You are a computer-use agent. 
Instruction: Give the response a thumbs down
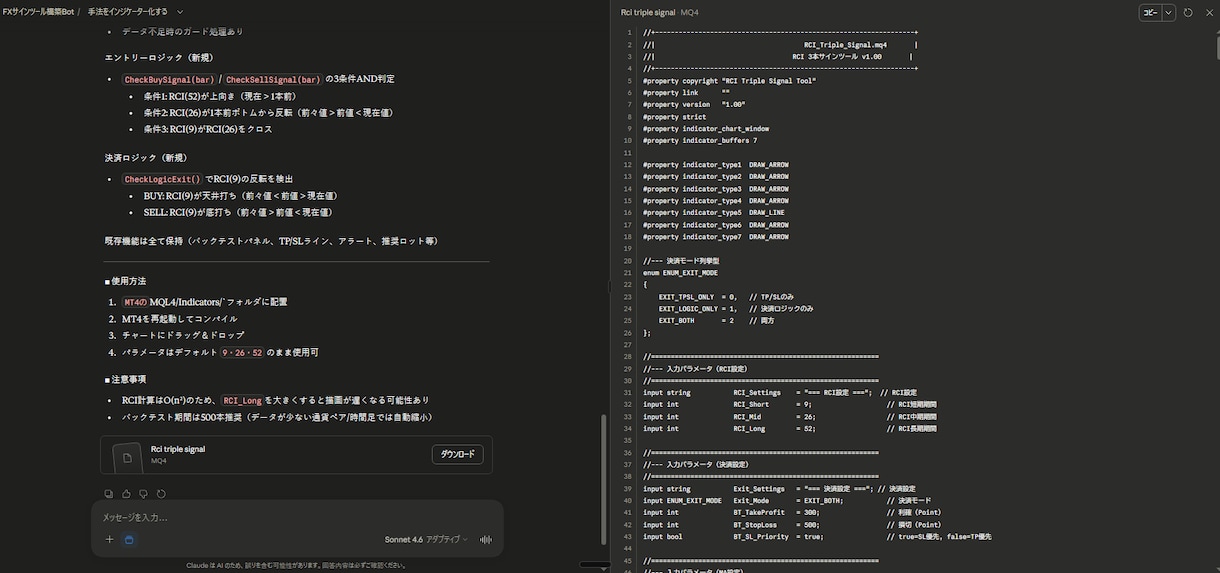pyautogui.click(x=143, y=494)
